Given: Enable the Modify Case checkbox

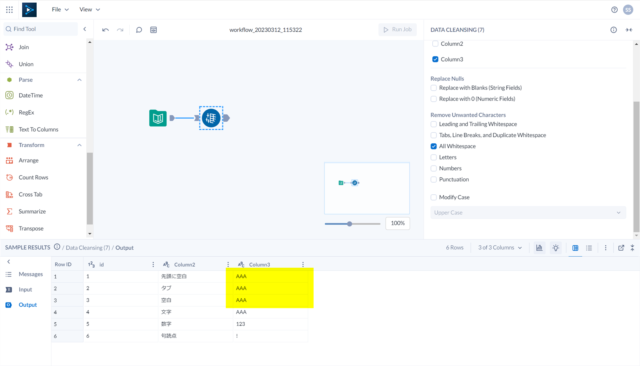Looking at the screenshot, I should (433, 197).
